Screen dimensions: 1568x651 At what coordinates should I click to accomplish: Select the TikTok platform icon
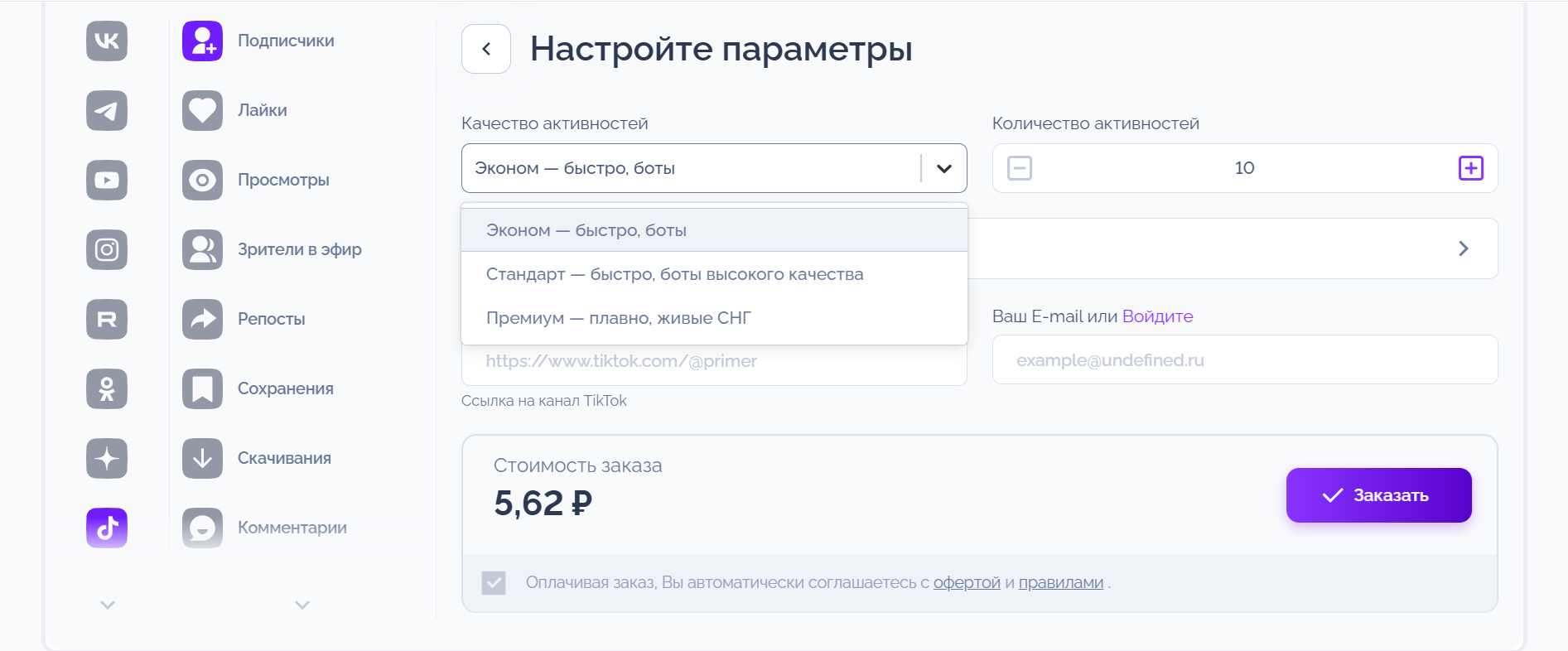pos(107,528)
